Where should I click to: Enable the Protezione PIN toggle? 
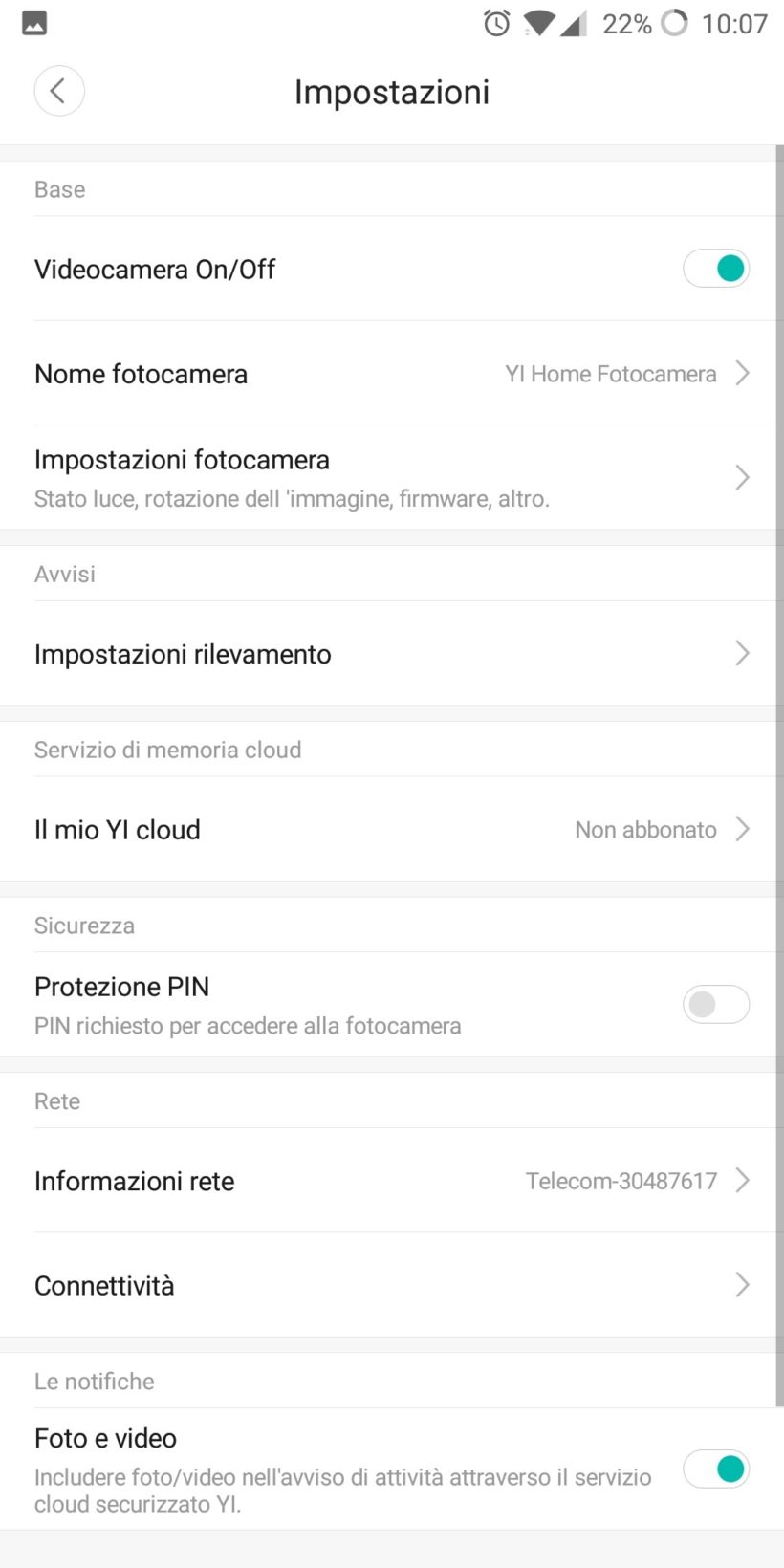coord(715,1005)
